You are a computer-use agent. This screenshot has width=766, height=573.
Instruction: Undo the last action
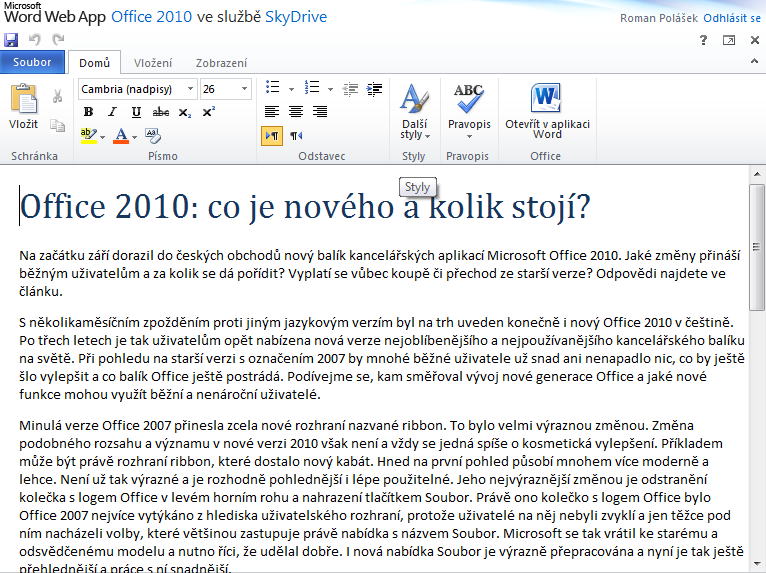click(x=35, y=40)
